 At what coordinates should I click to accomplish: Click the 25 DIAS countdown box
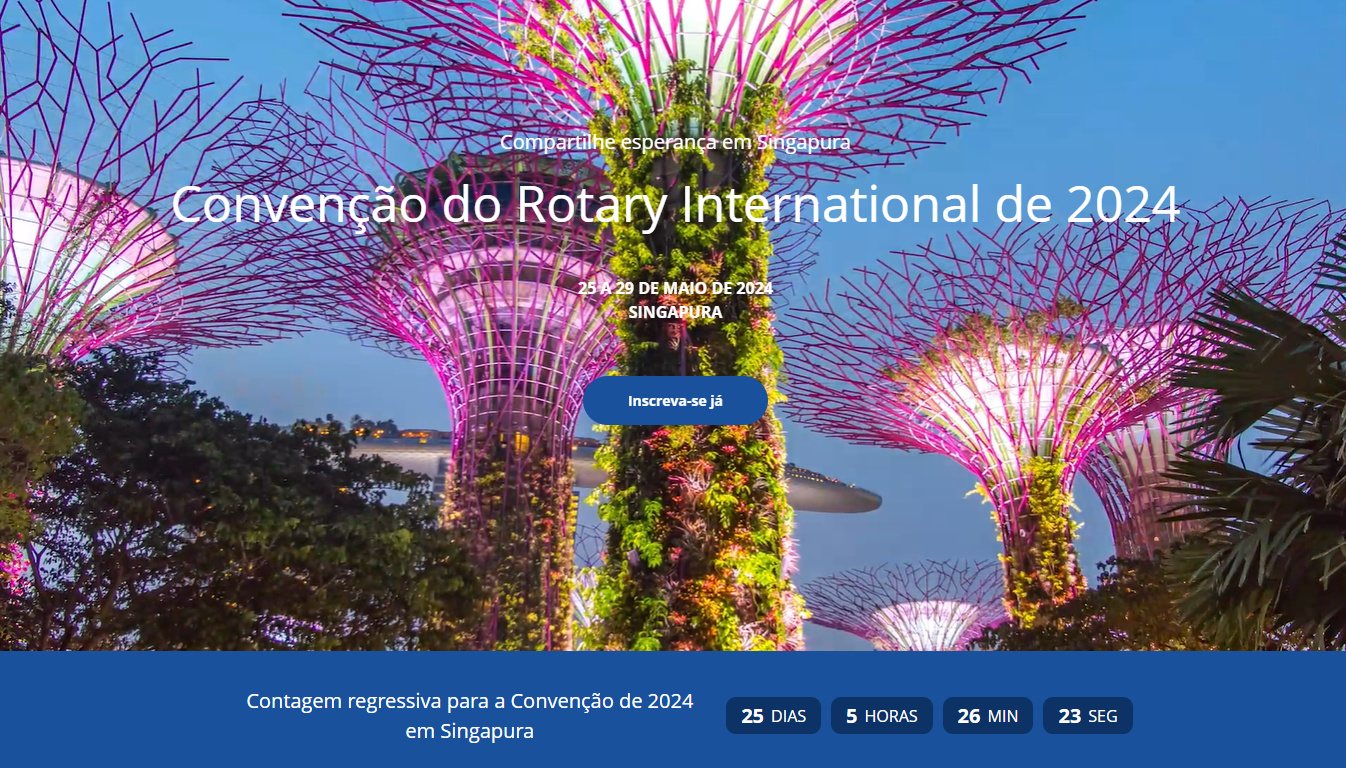773,715
